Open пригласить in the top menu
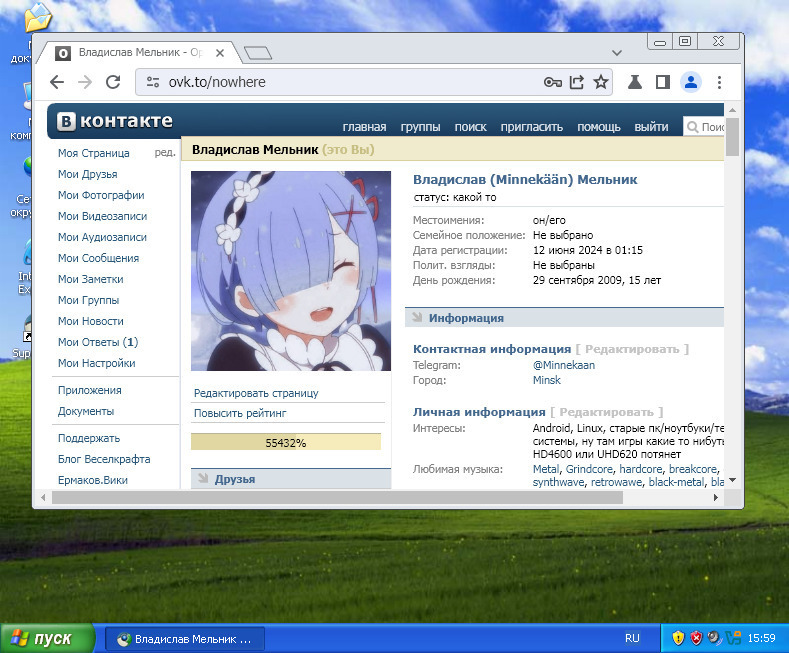The image size is (789, 653). [x=531, y=127]
